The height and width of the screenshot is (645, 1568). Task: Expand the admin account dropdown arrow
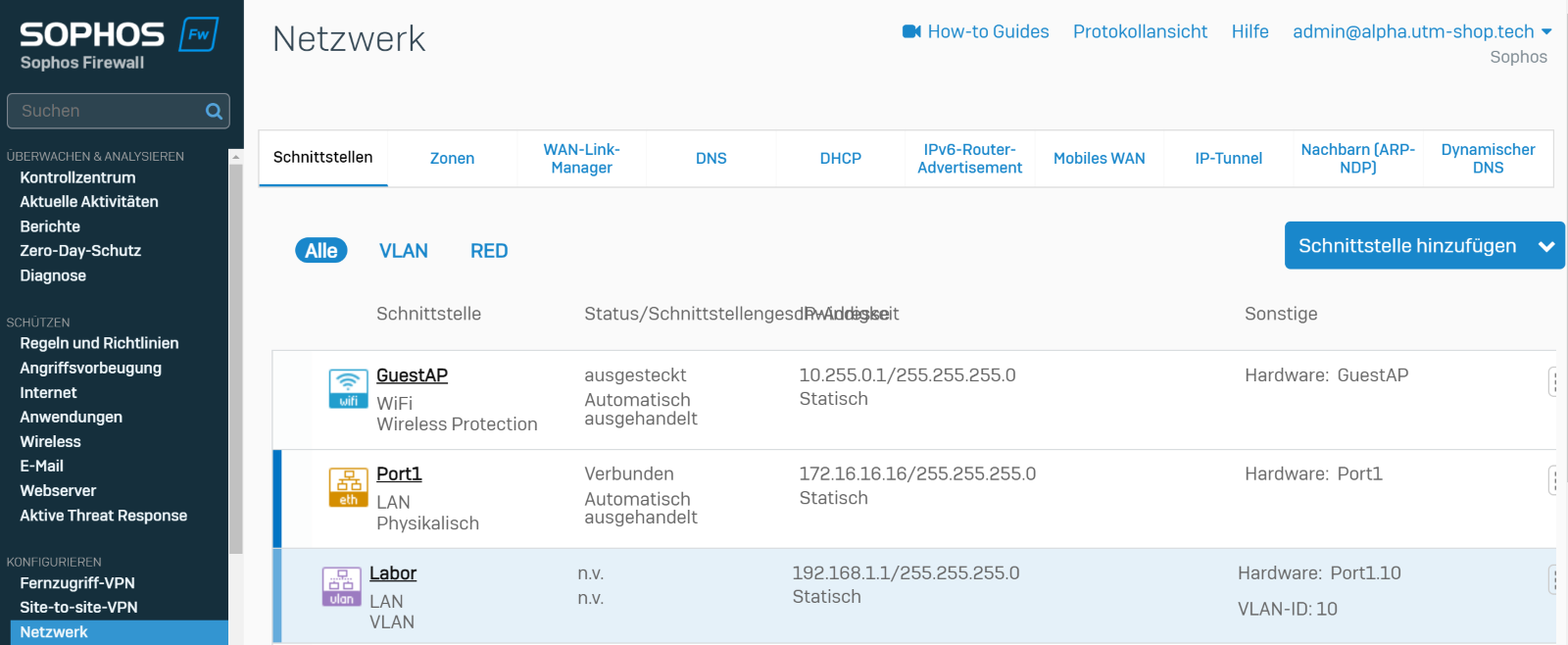point(1546,31)
